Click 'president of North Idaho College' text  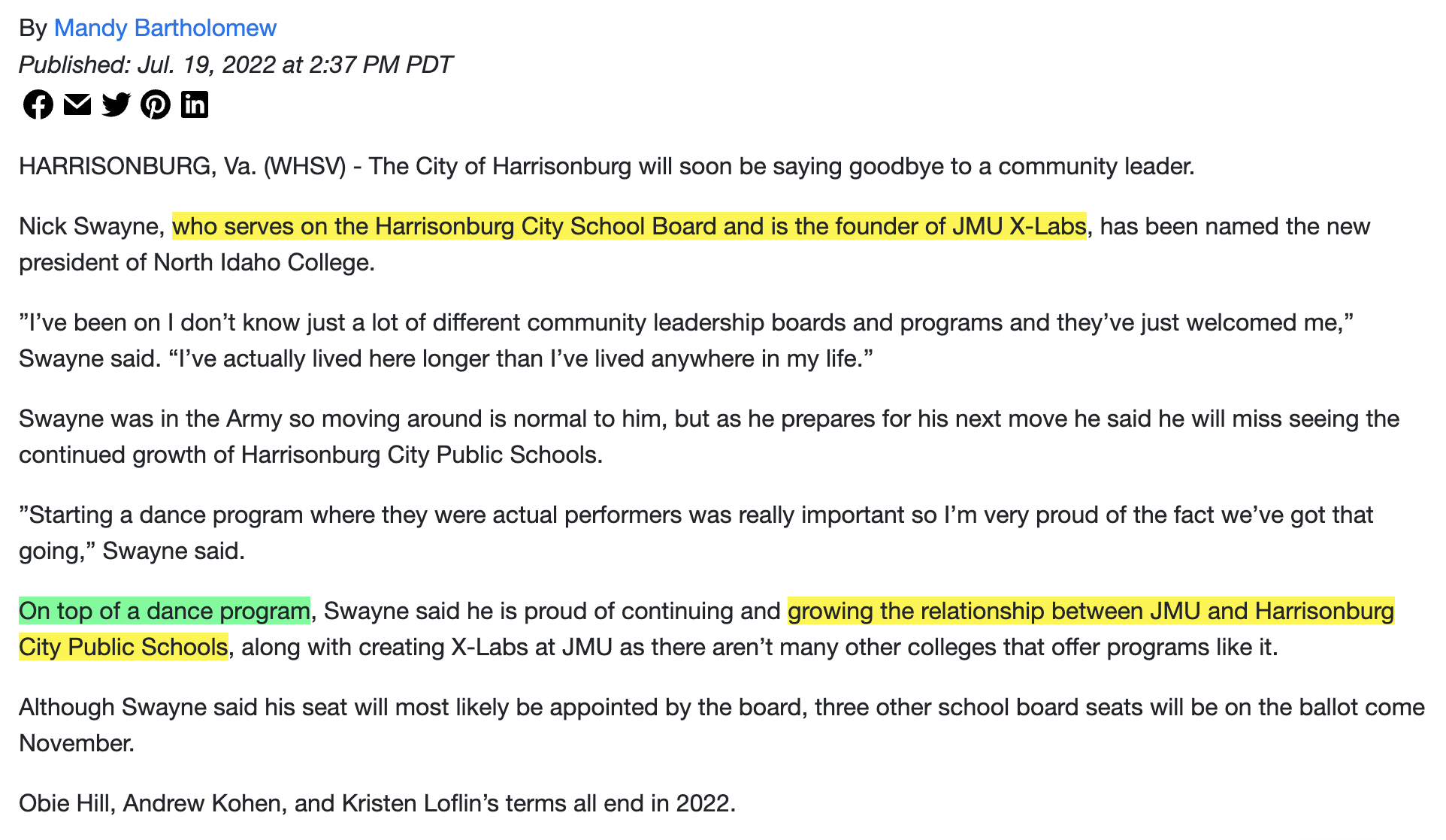196,262
